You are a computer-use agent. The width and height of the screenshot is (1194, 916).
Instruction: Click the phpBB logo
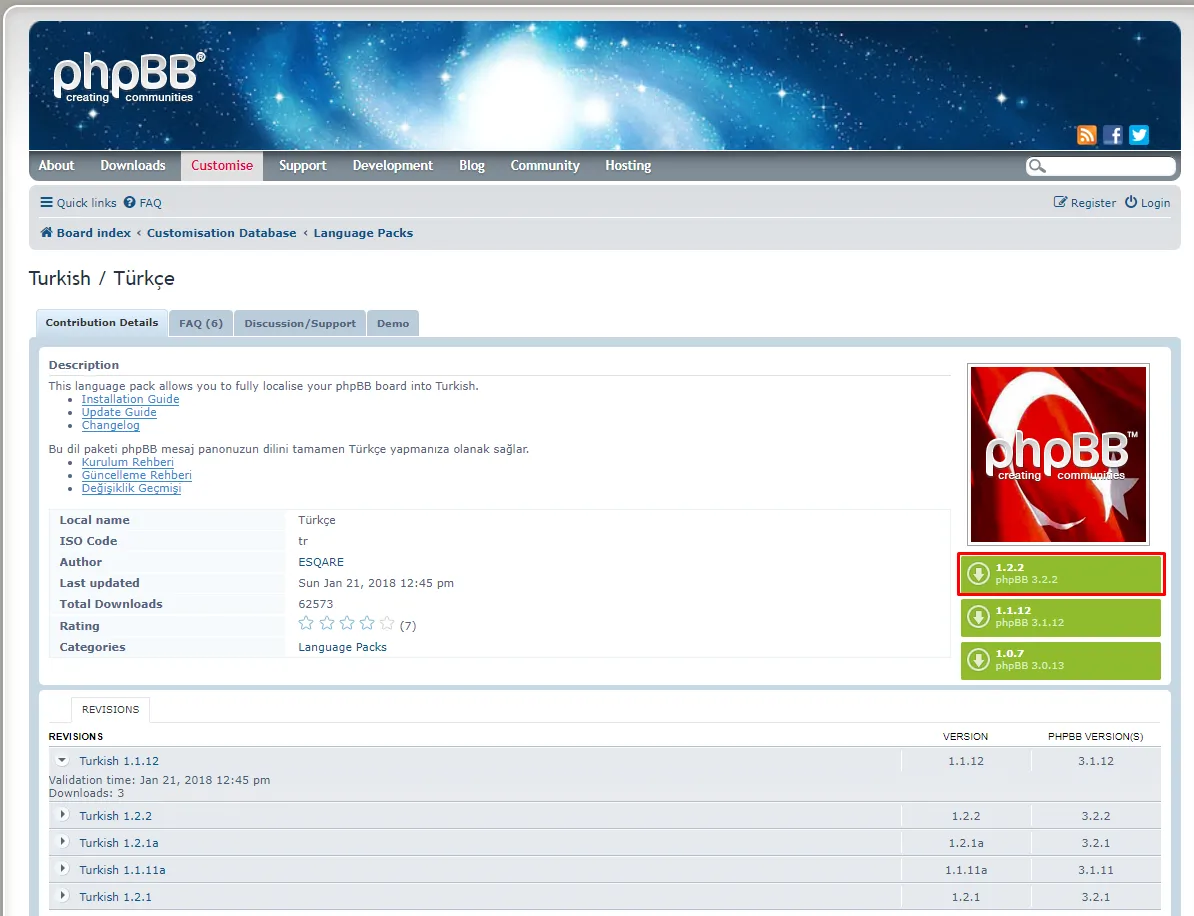coord(129,77)
